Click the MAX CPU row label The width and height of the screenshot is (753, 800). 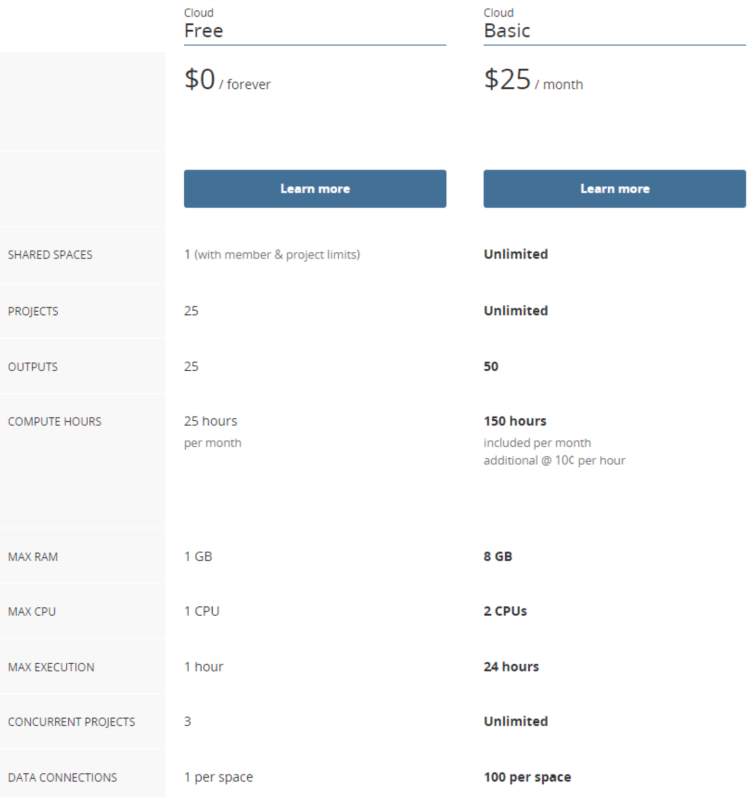[31, 611]
